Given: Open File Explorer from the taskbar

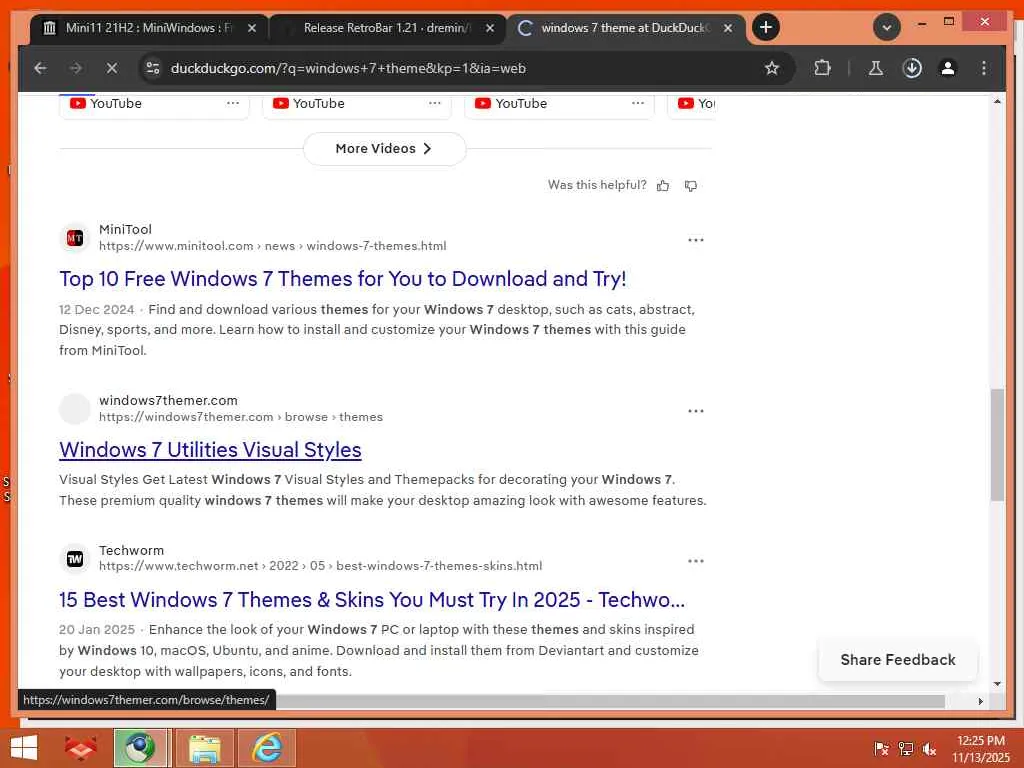Looking at the screenshot, I should pyautogui.click(x=204, y=748).
